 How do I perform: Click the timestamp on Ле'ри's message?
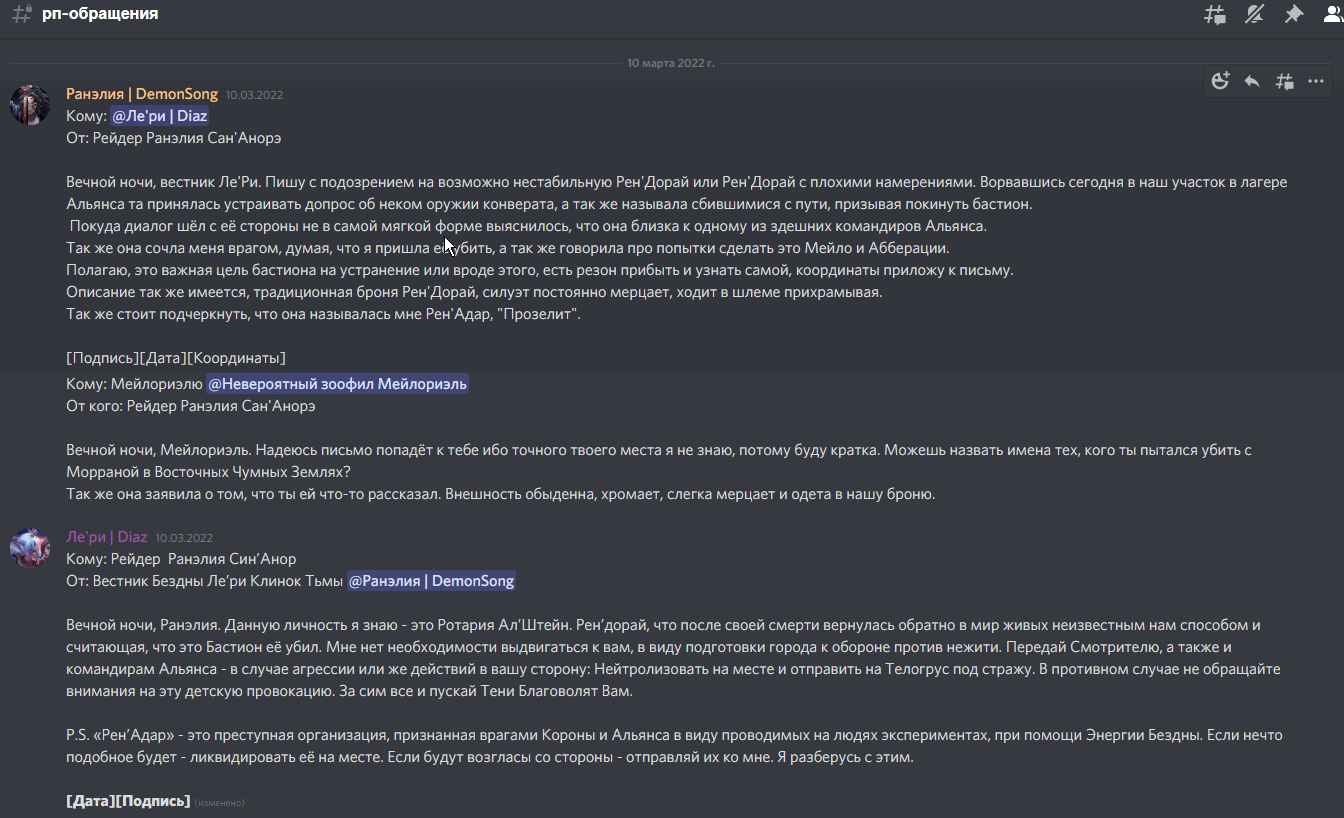[x=184, y=538]
